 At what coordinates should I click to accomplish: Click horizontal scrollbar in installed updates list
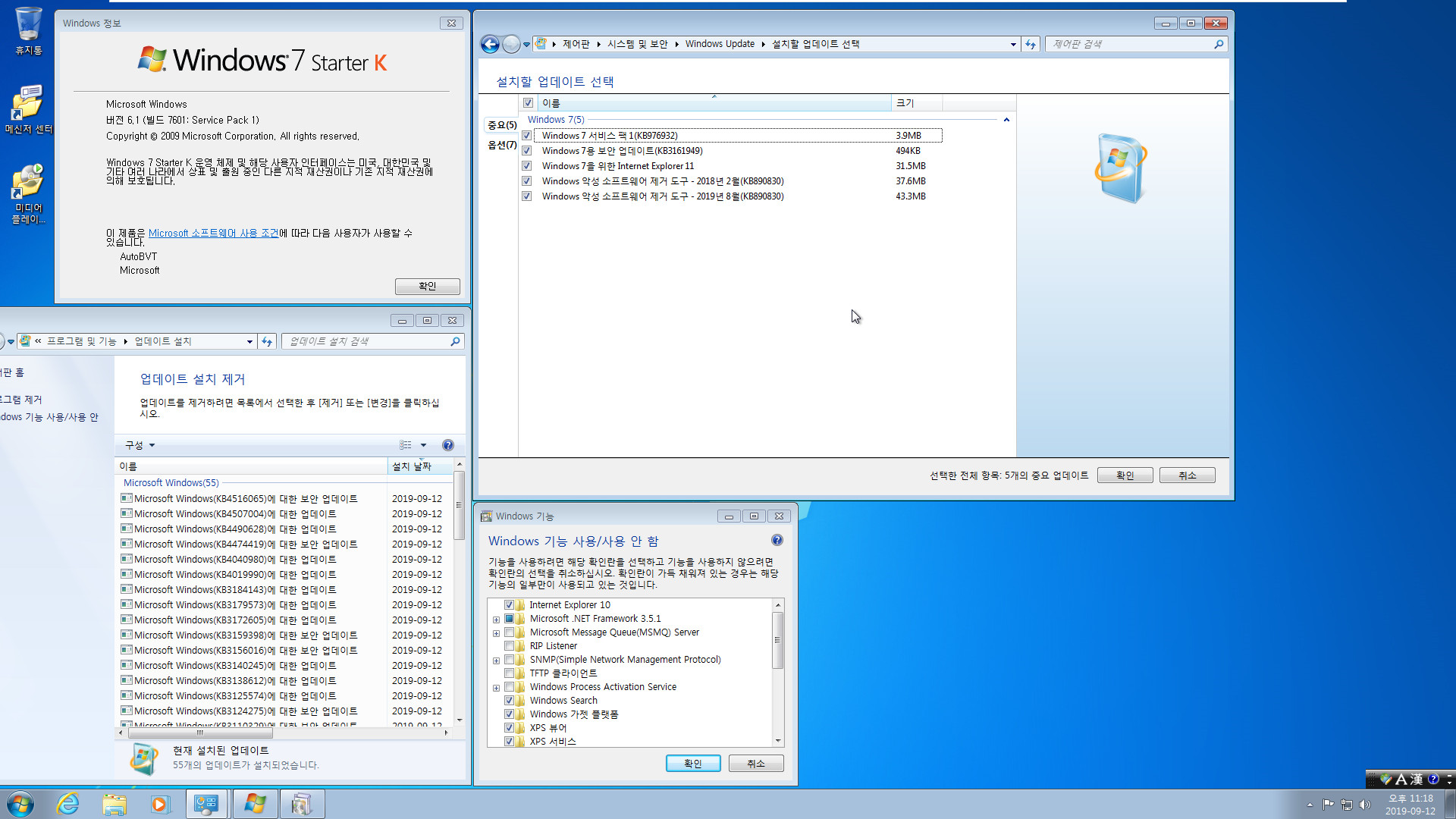coord(284,733)
